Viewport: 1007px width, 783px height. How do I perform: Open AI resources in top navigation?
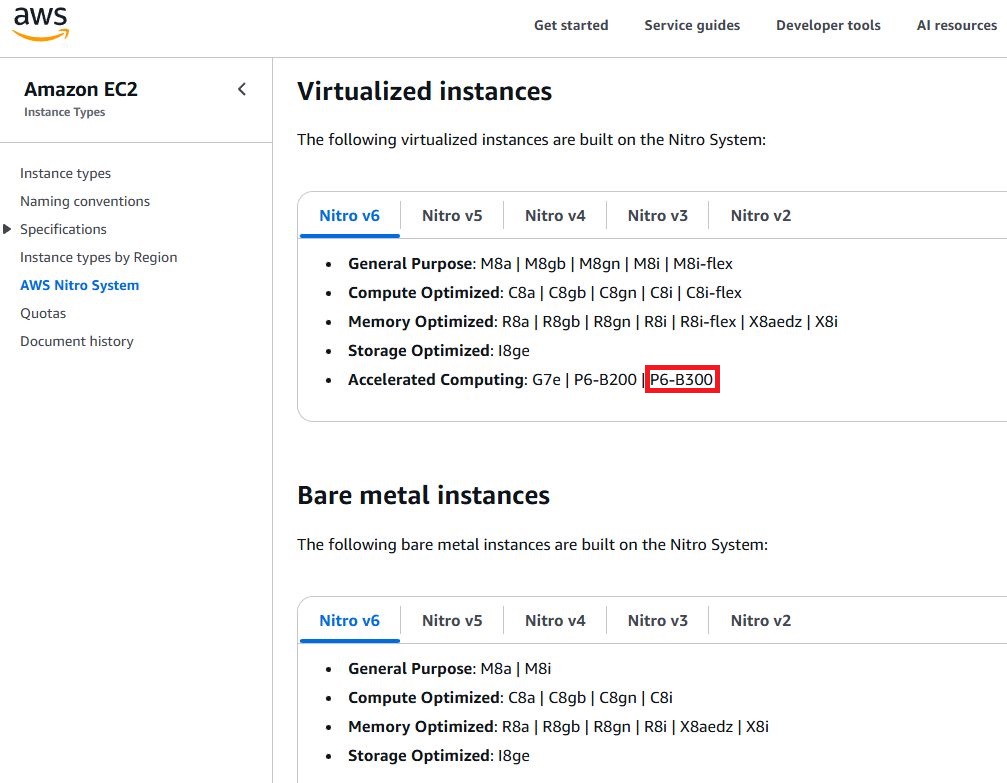tap(956, 25)
